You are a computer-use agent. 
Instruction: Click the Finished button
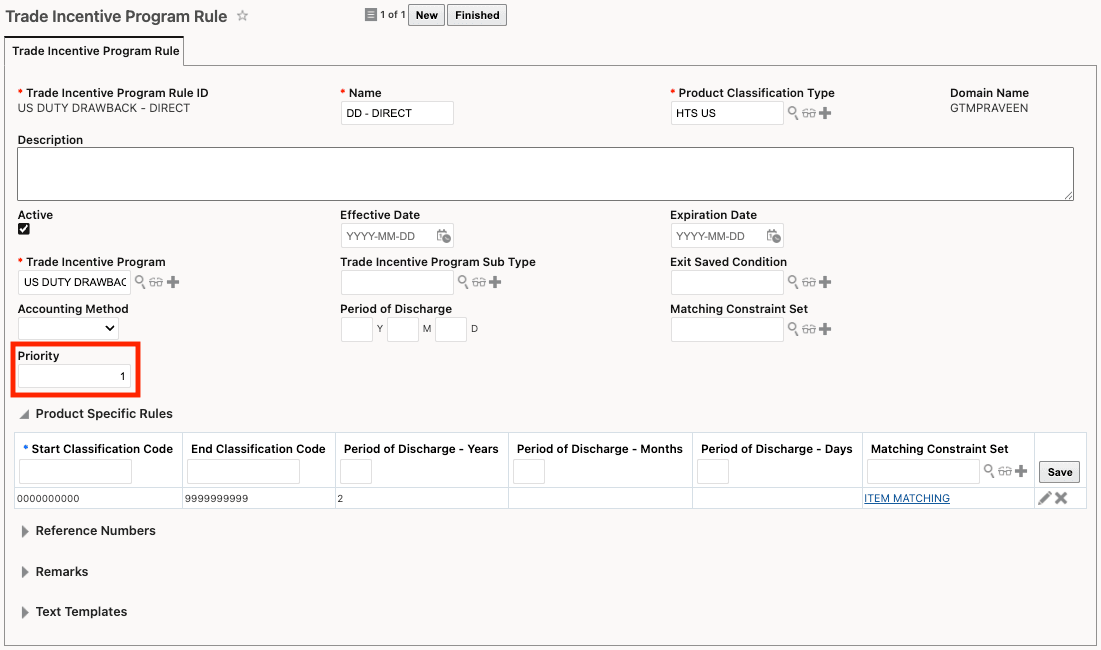click(477, 15)
